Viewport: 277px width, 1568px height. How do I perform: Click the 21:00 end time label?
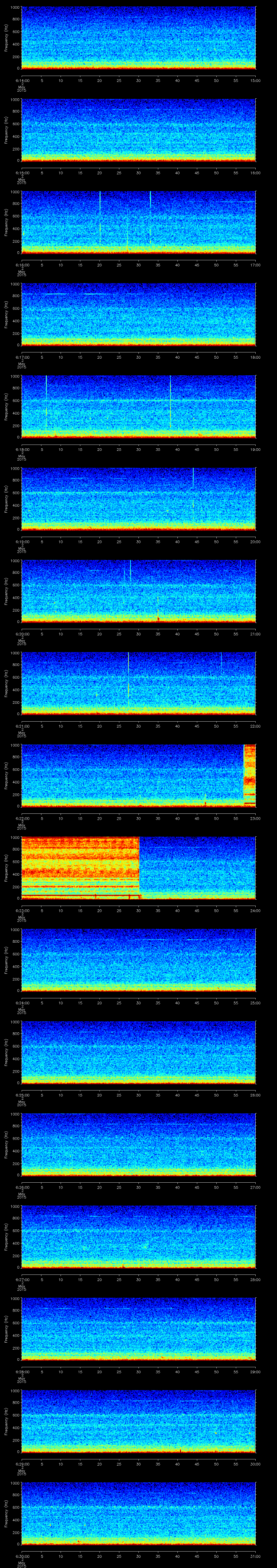255,634
